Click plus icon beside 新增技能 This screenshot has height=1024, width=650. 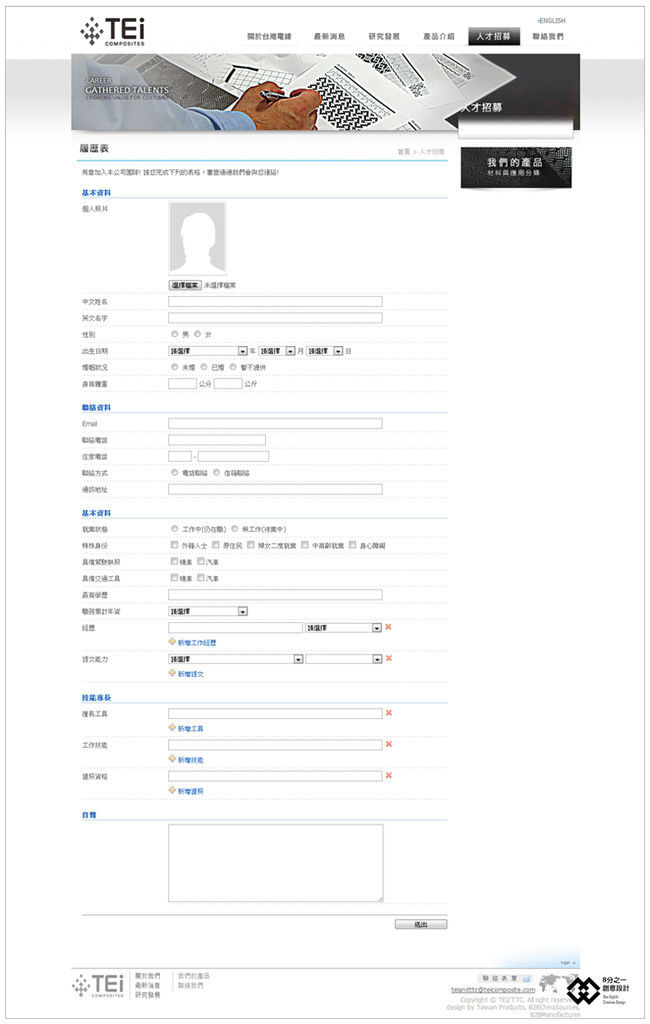coord(172,759)
